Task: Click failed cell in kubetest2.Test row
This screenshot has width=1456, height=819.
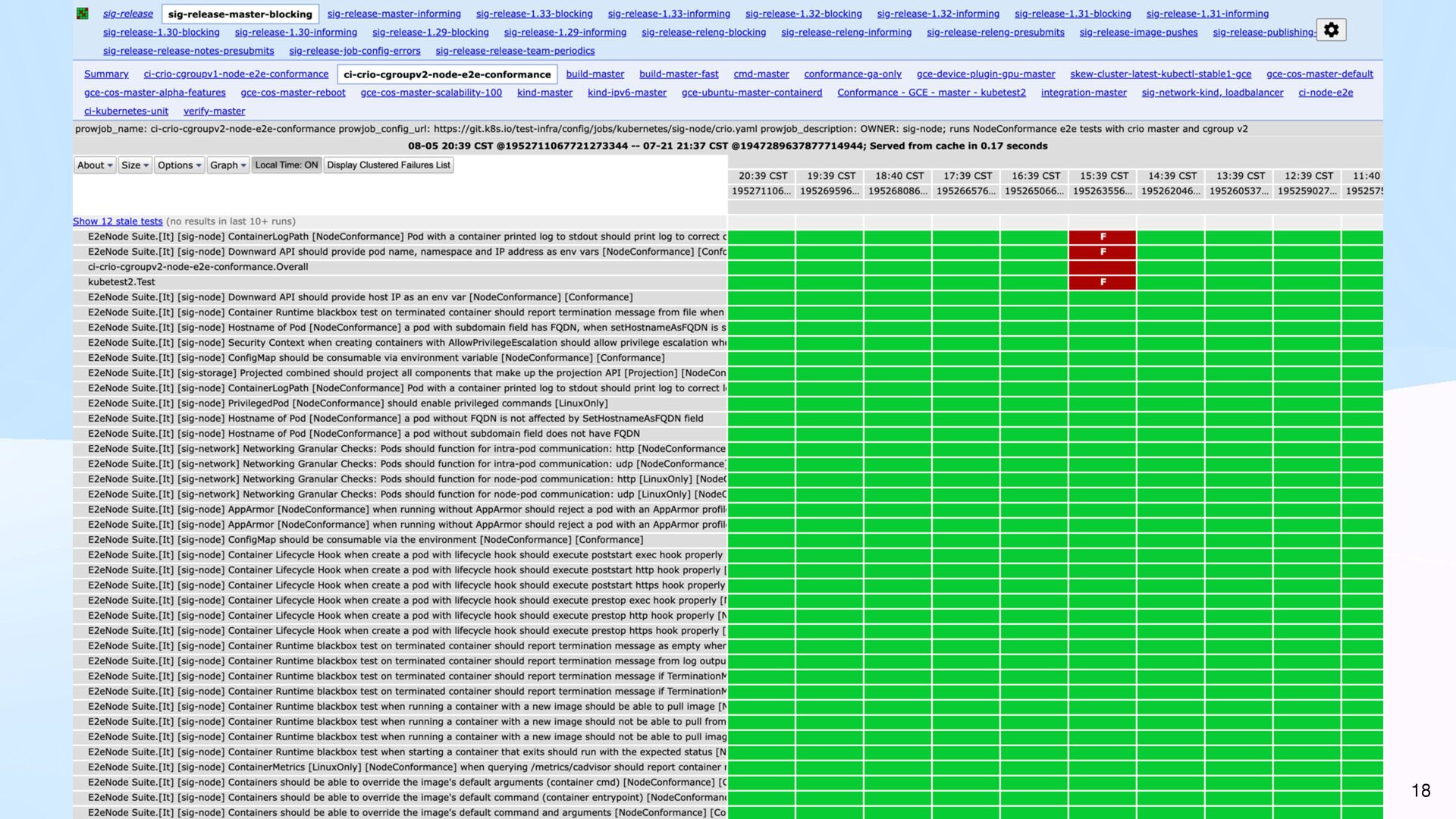Action: [1103, 282]
